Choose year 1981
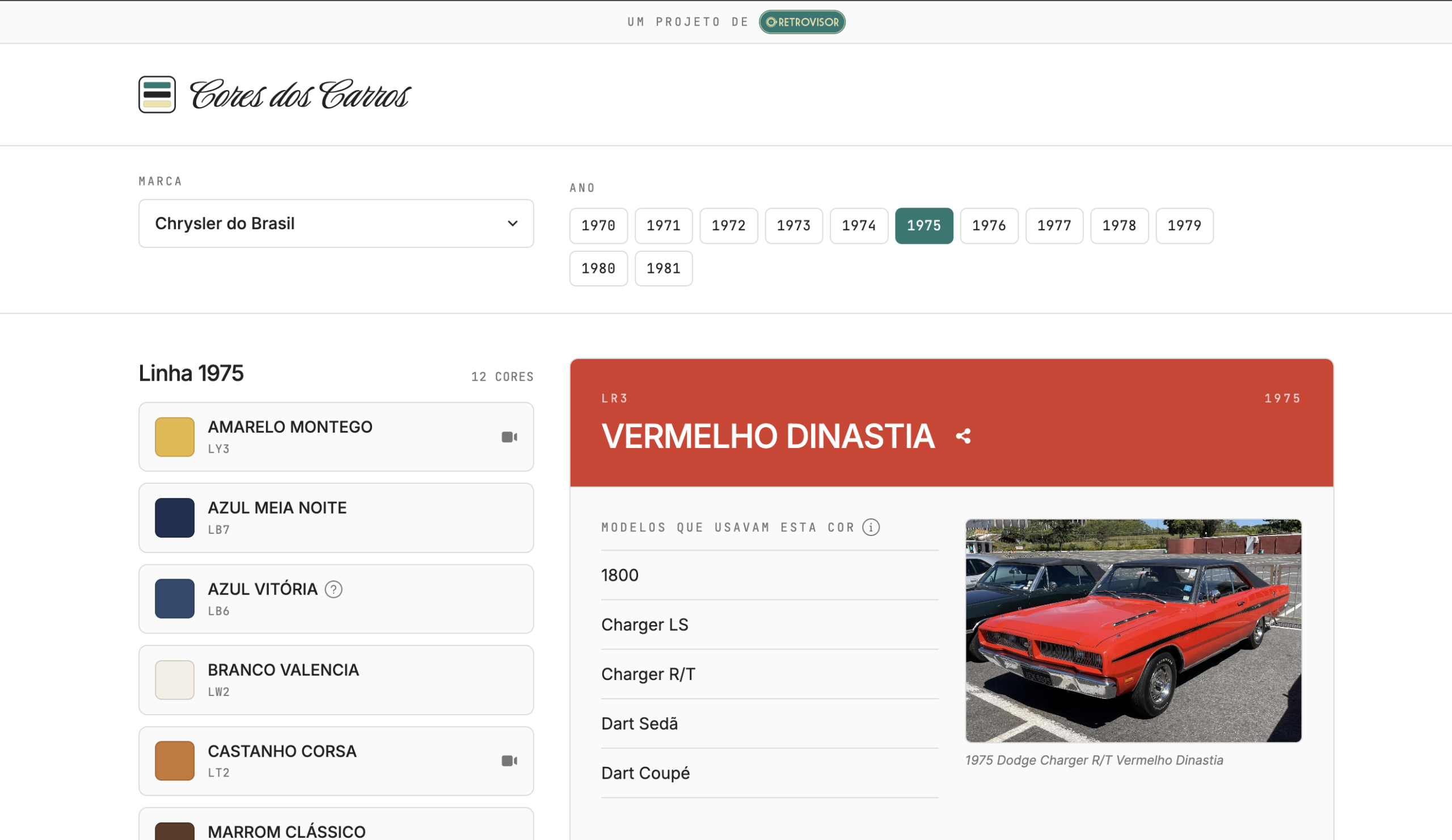 [663, 268]
